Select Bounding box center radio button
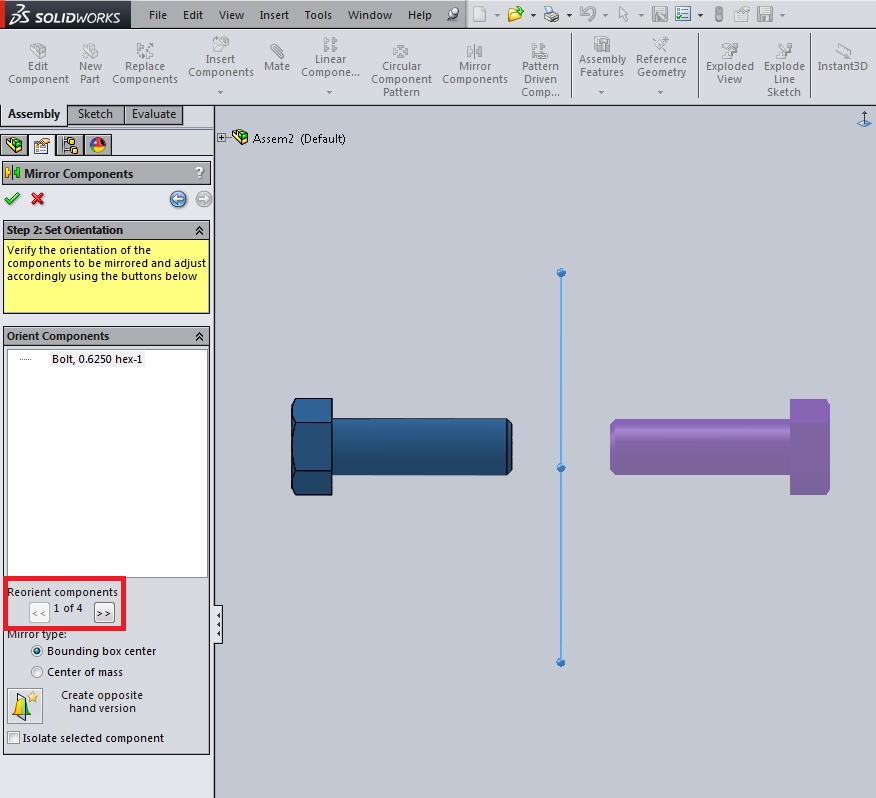The height and width of the screenshot is (798, 876). click(x=37, y=651)
